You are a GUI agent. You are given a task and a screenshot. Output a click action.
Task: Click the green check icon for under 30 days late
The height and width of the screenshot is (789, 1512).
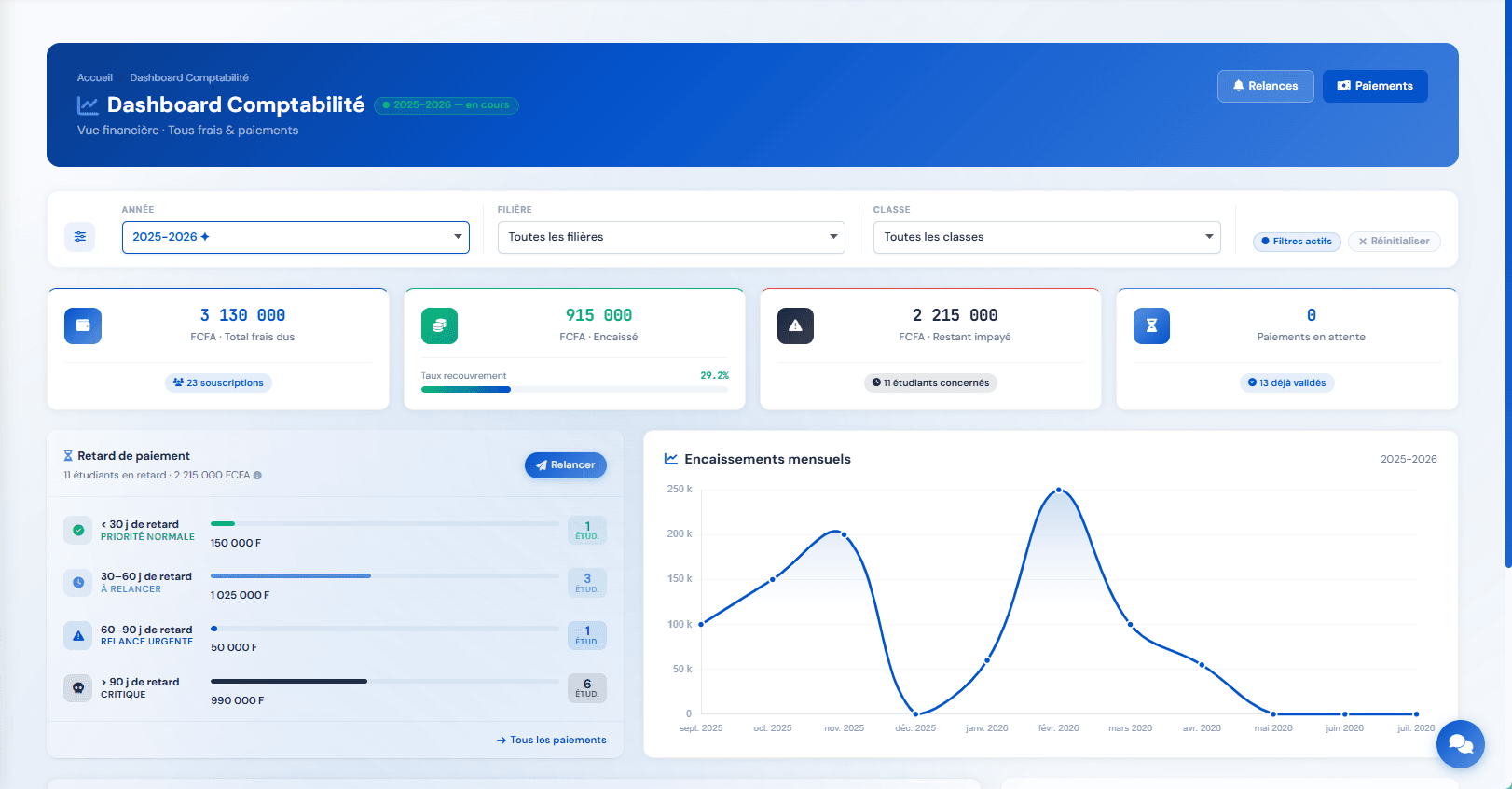(78, 530)
